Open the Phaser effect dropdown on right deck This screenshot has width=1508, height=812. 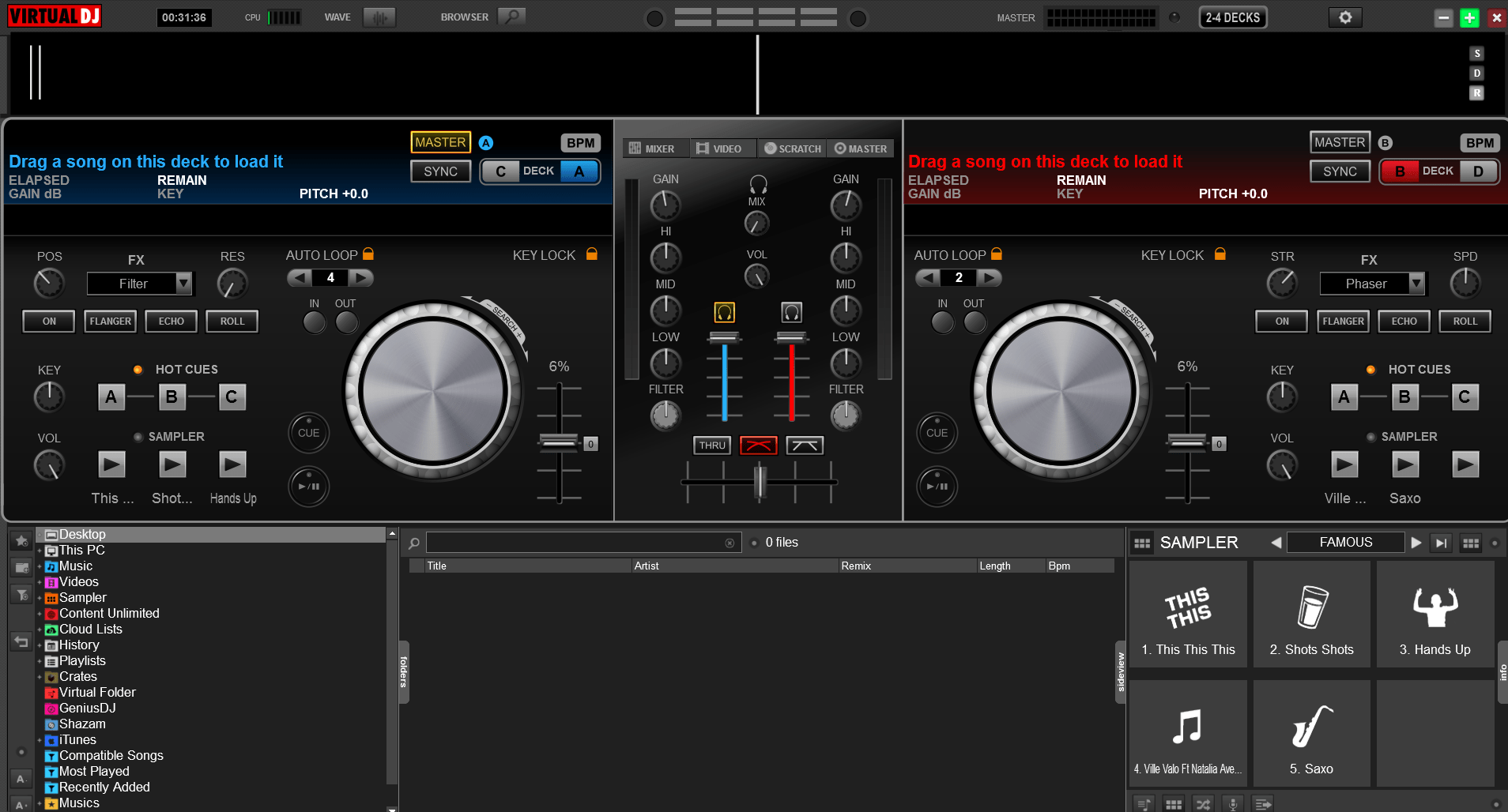(x=1372, y=284)
